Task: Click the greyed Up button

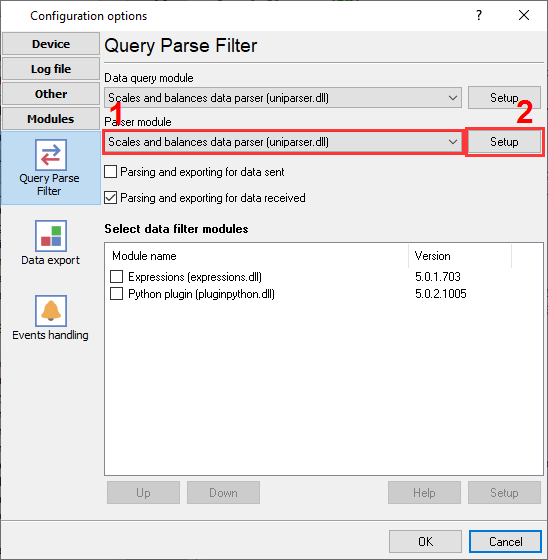Action: tap(143, 492)
